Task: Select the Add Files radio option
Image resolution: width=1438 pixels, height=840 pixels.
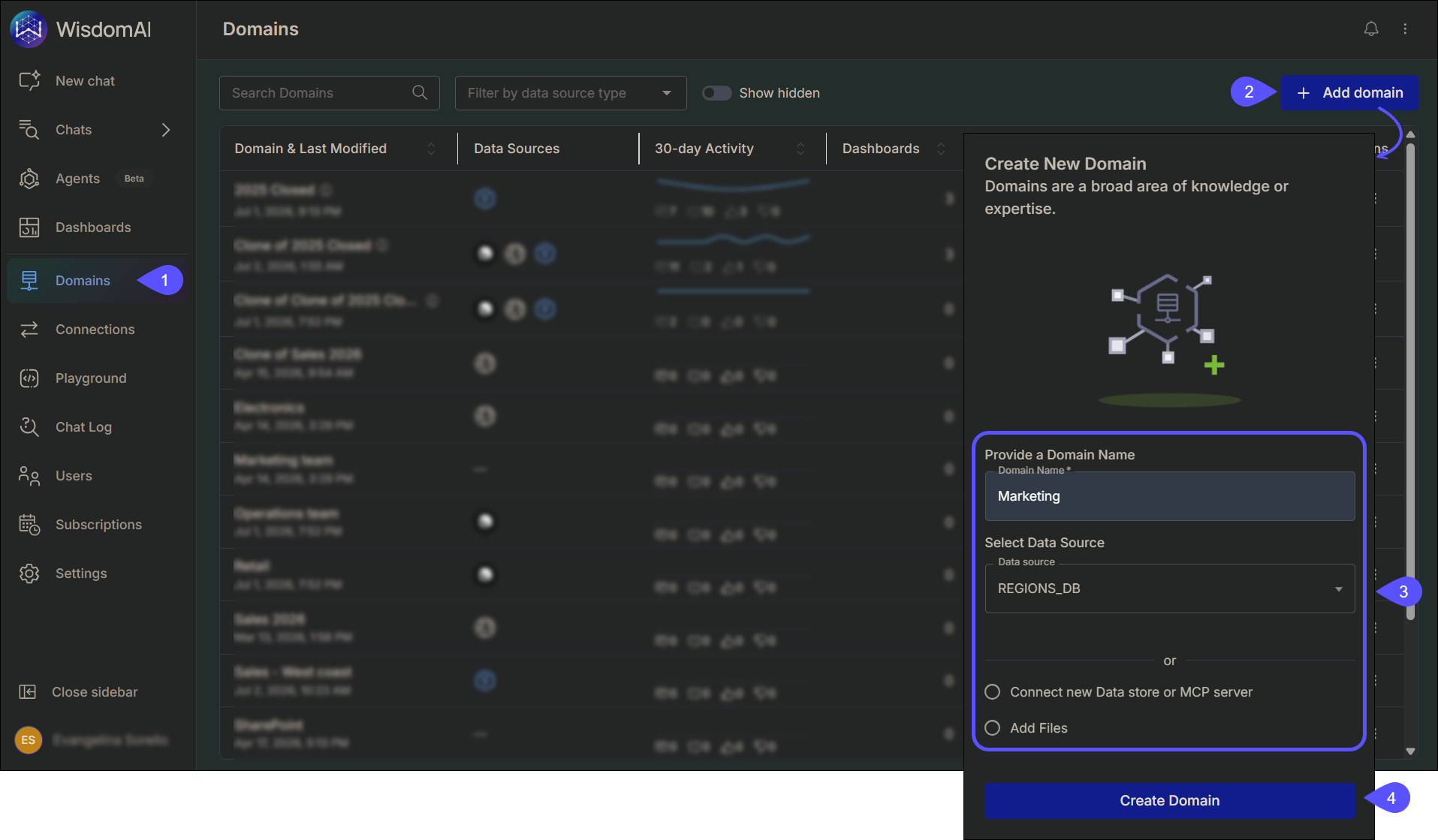Action: [x=993, y=727]
